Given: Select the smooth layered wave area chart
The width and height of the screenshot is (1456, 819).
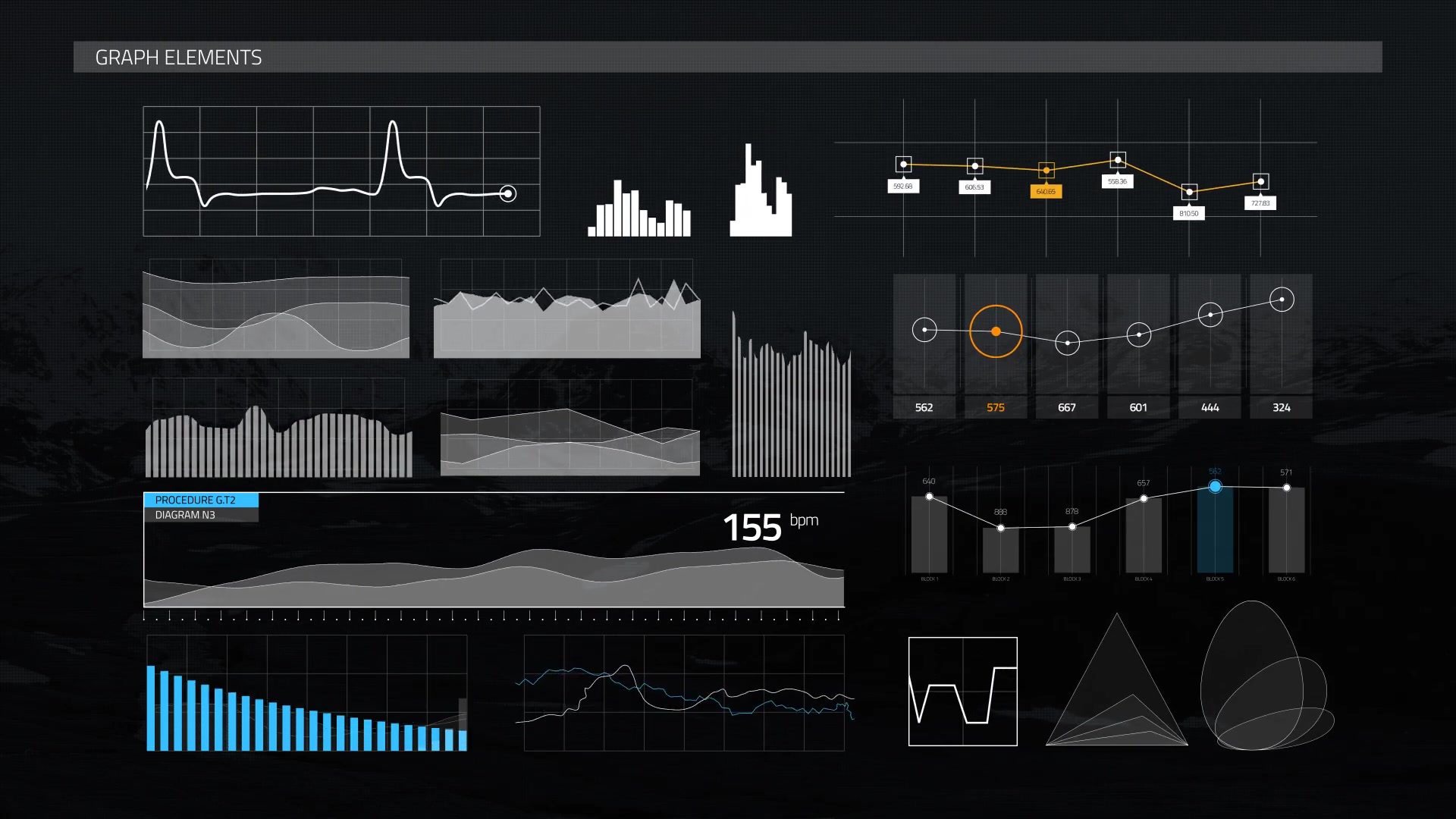Looking at the screenshot, I should coord(276,309).
